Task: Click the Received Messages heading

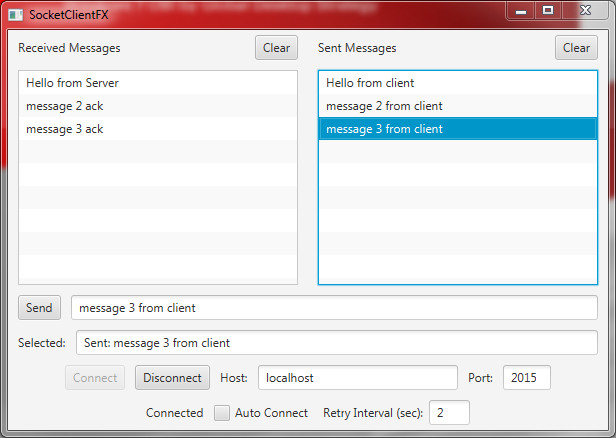Action: pos(69,48)
